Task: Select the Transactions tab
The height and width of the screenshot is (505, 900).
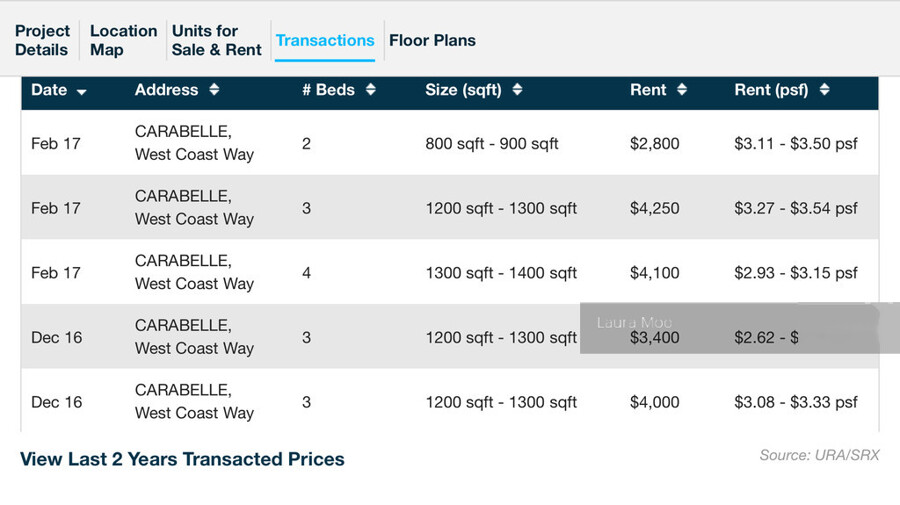Action: [325, 40]
